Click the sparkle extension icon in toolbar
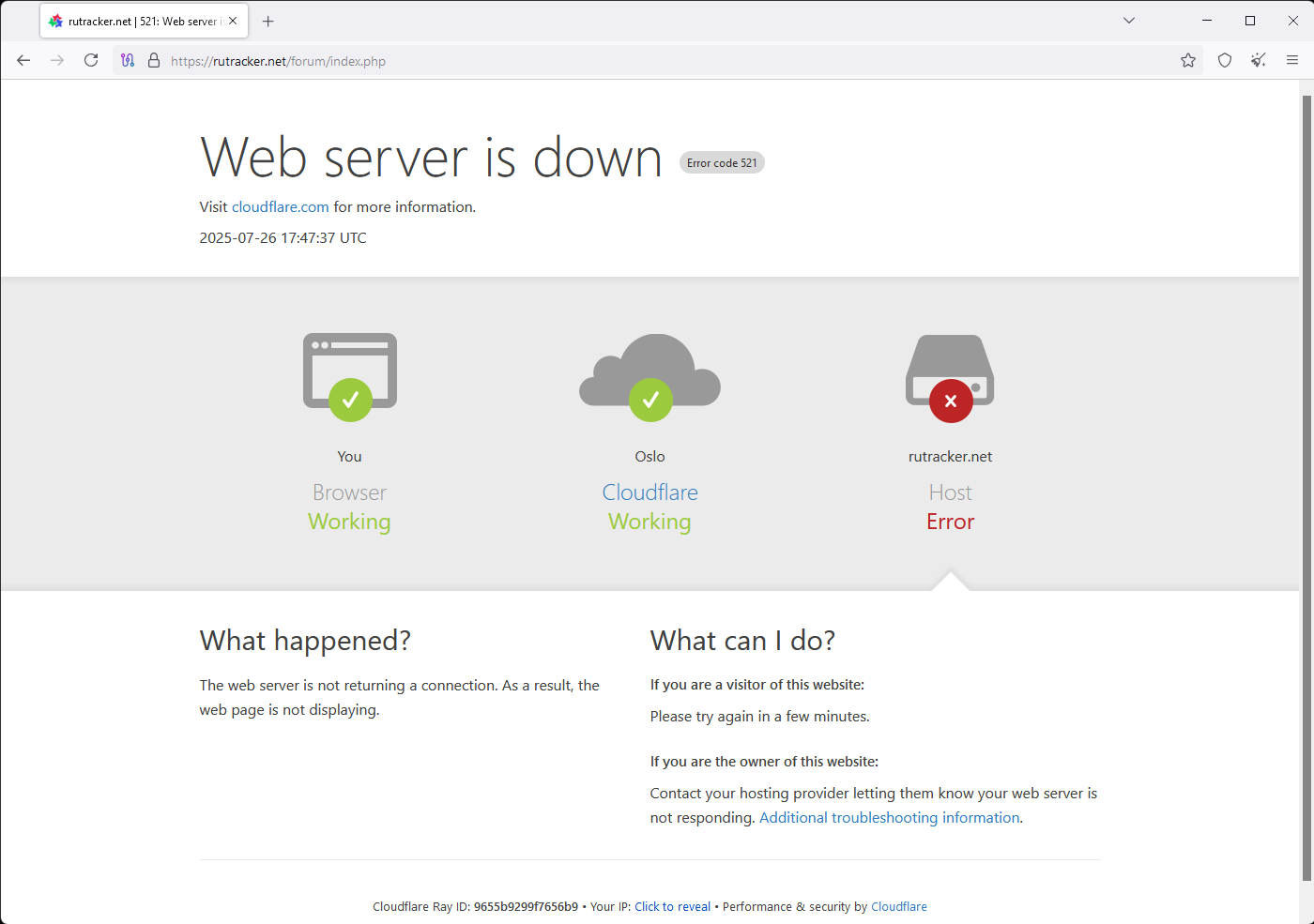 coord(1259,61)
